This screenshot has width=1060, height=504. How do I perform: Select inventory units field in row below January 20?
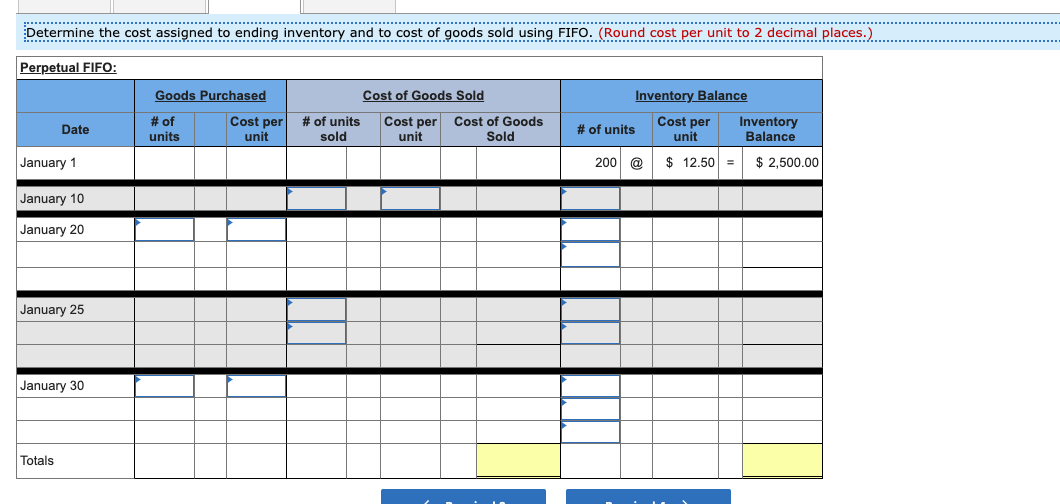point(590,254)
